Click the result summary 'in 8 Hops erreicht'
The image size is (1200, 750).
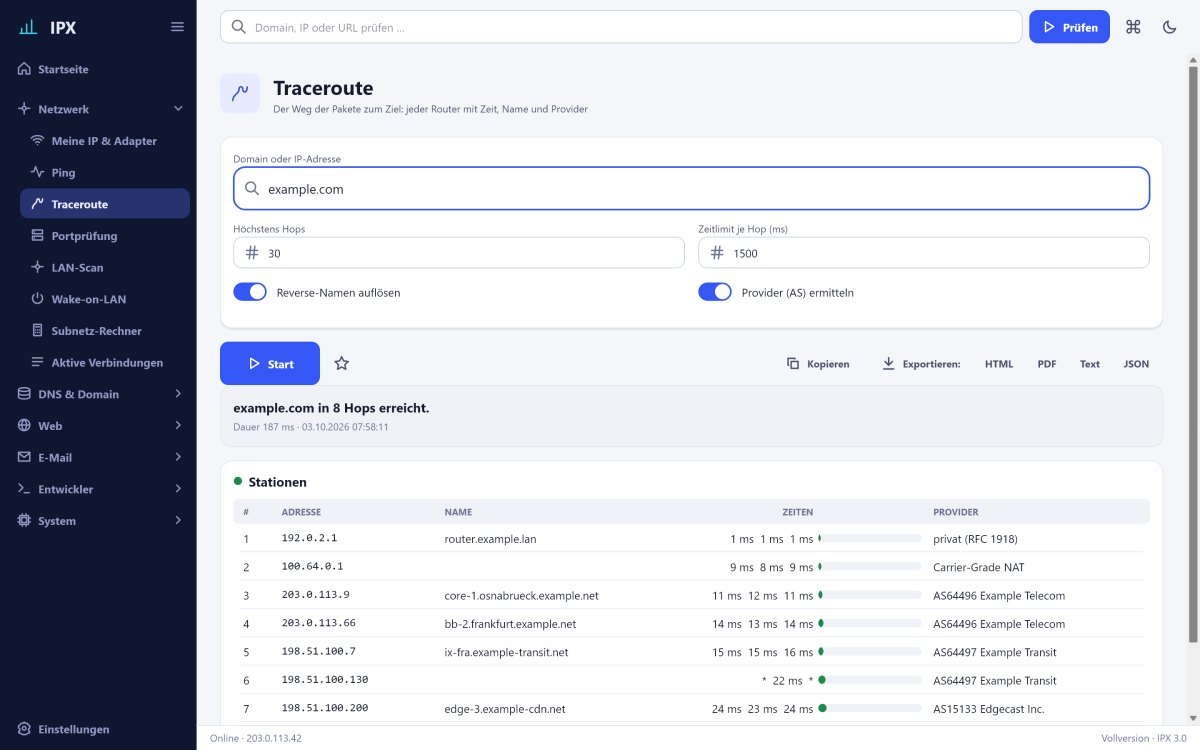pyautogui.click(x=331, y=408)
